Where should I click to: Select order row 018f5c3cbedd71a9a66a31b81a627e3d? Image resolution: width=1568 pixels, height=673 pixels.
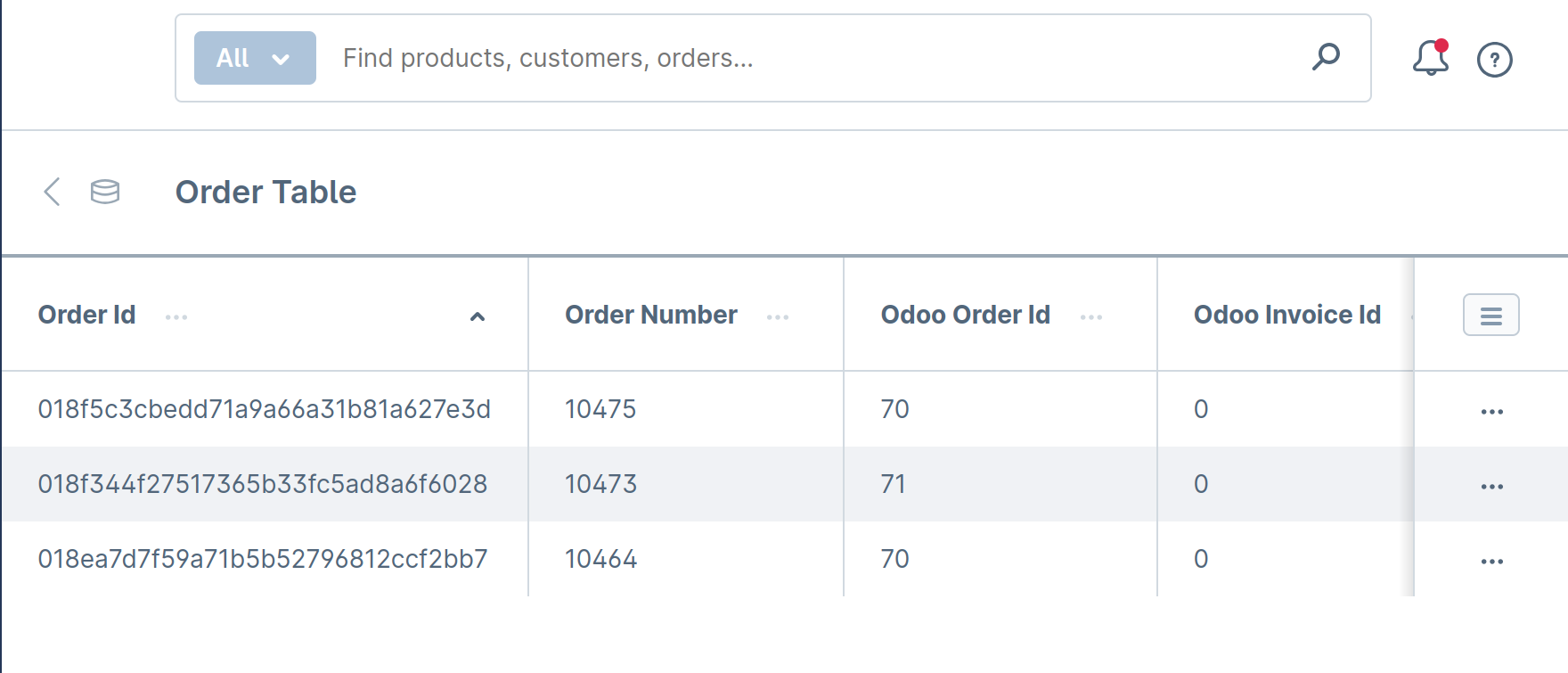tap(264, 409)
